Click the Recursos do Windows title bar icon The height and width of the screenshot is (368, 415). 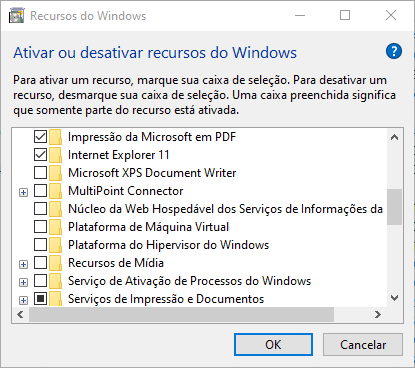click(16, 15)
